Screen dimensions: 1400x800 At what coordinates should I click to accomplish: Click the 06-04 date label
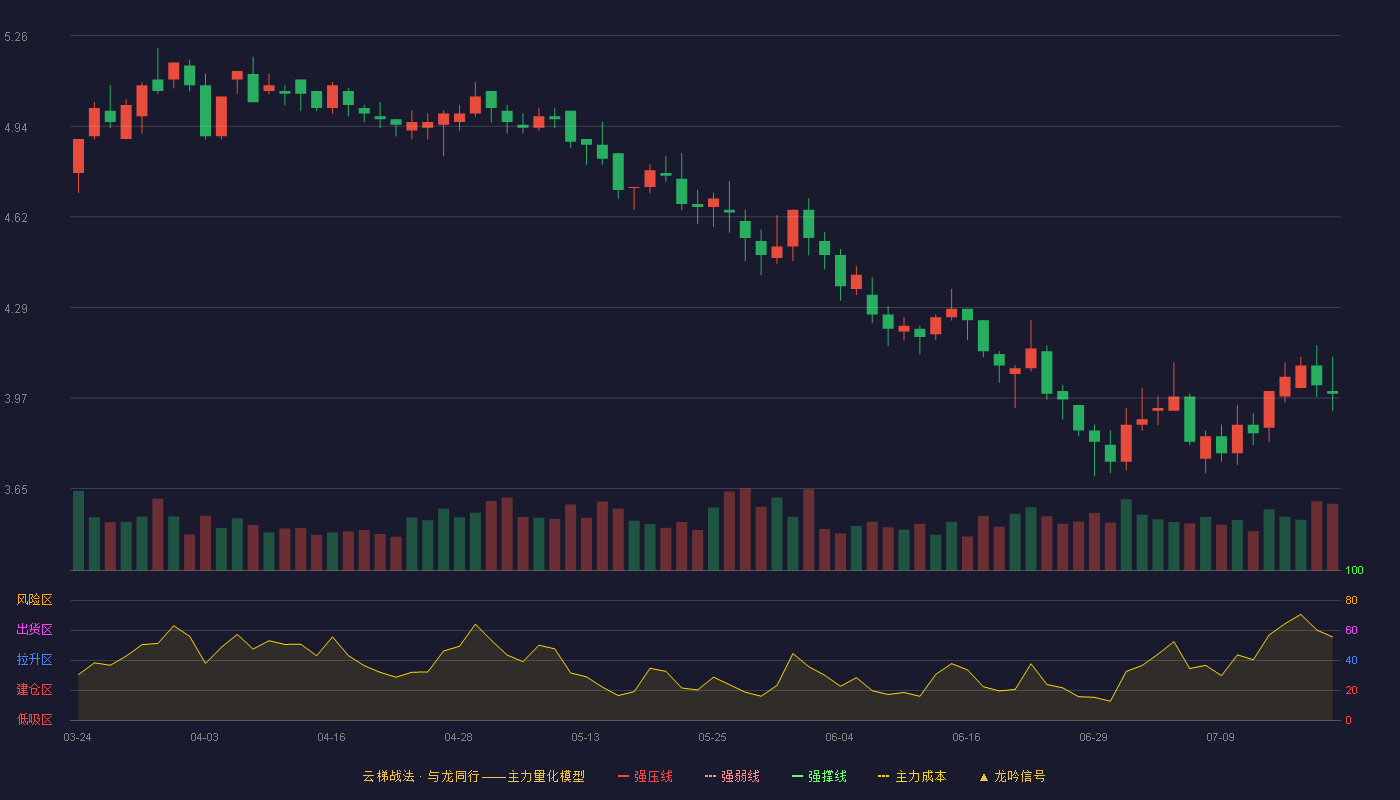[x=839, y=737]
